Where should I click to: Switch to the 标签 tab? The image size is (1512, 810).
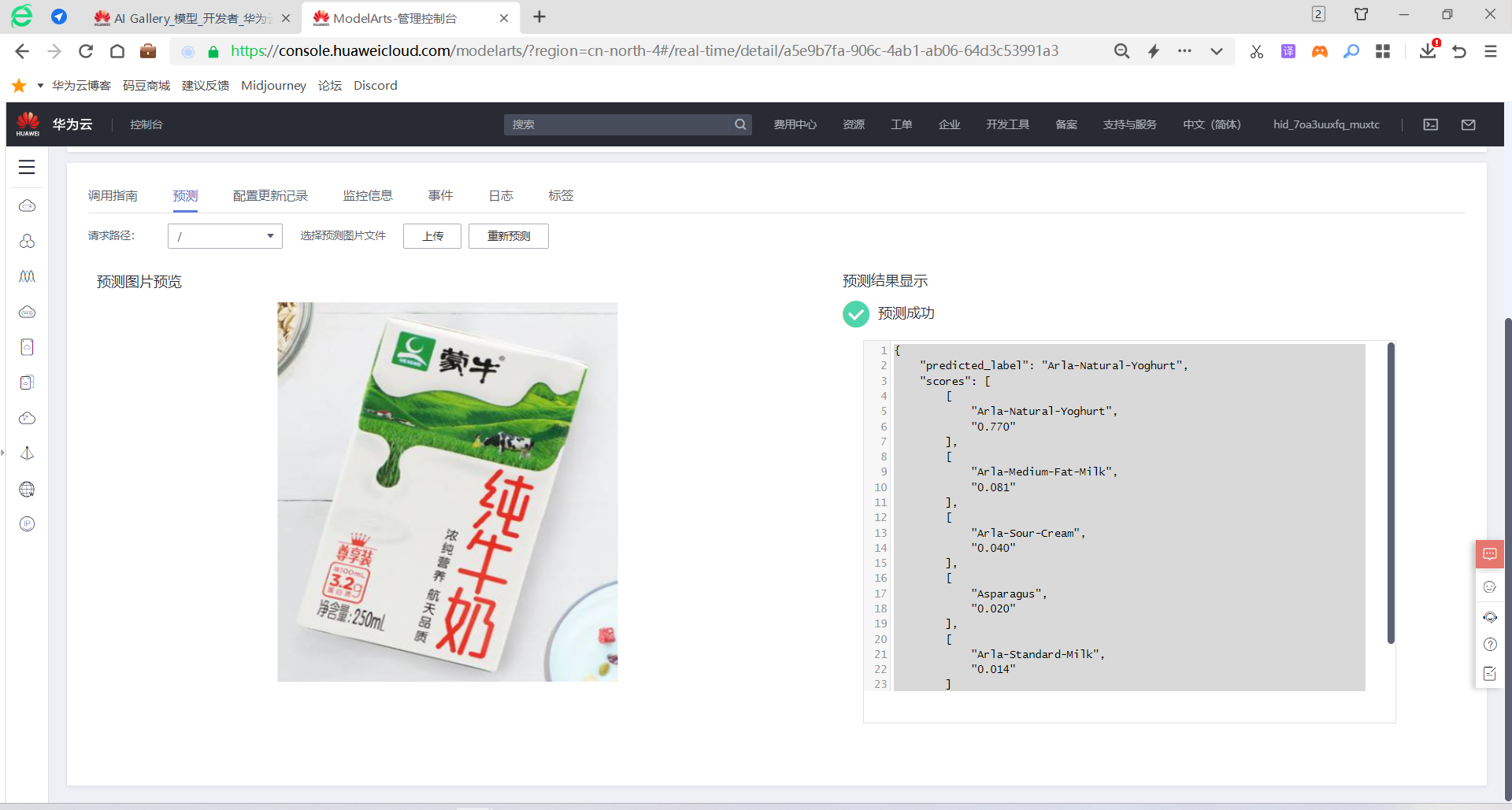pos(561,196)
